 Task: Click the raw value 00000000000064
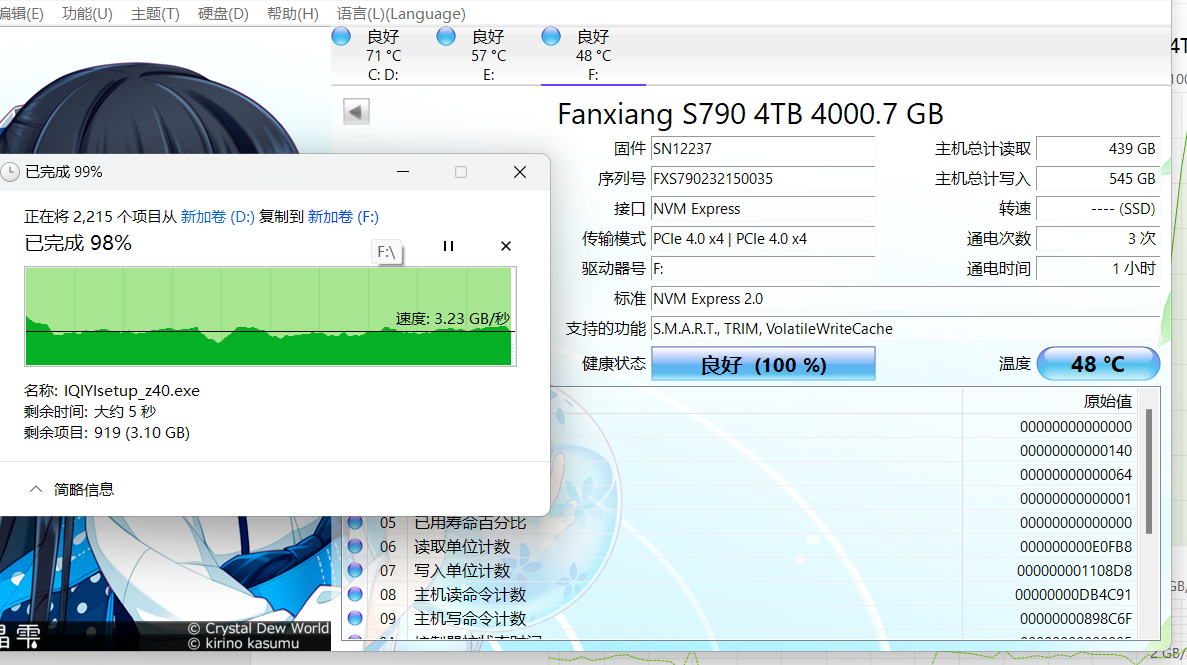pyautogui.click(x=1076, y=475)
